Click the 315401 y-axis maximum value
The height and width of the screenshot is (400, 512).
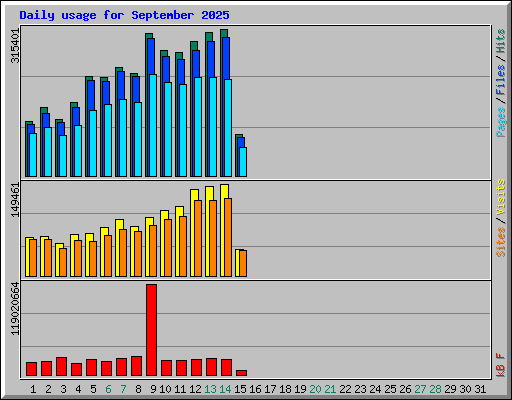pyautogui.click(x=15, y=46)
